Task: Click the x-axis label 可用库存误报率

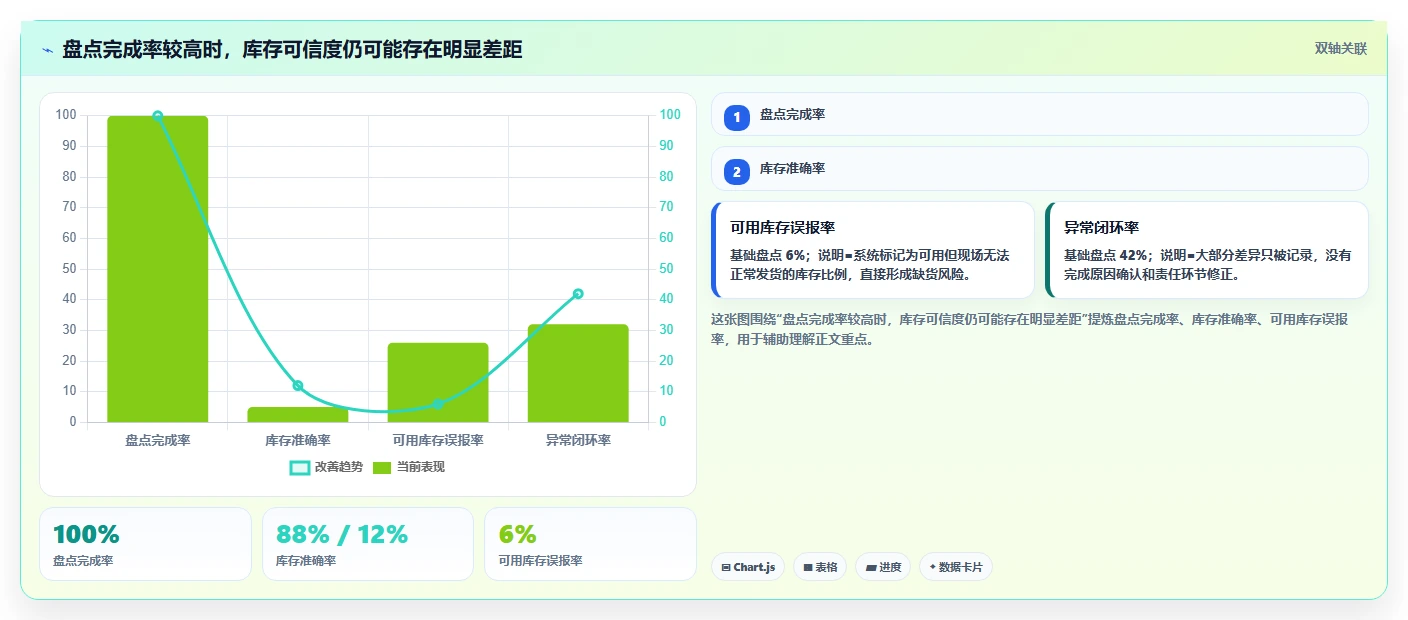Action: (438, 440)
